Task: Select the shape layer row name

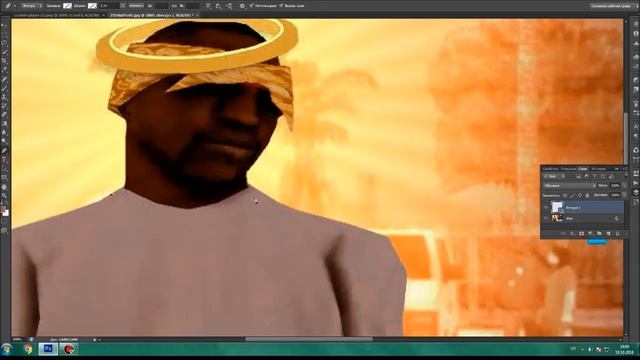Action: pos(573,207)
